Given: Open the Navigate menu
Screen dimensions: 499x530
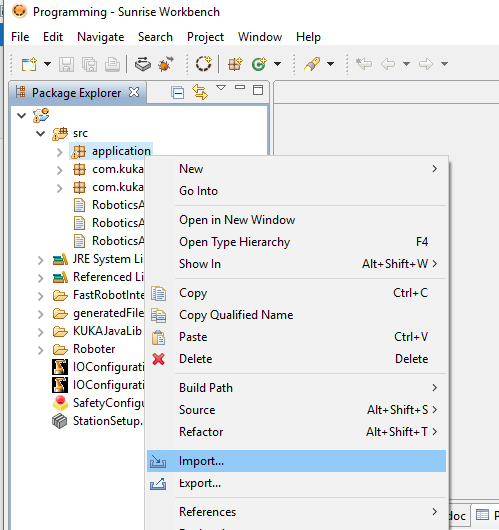Looking at the screenshot, I should click(x=101, y=37).
